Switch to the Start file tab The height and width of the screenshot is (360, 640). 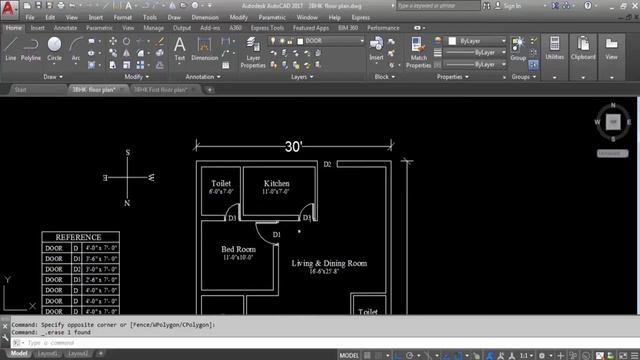coord(20,90)
